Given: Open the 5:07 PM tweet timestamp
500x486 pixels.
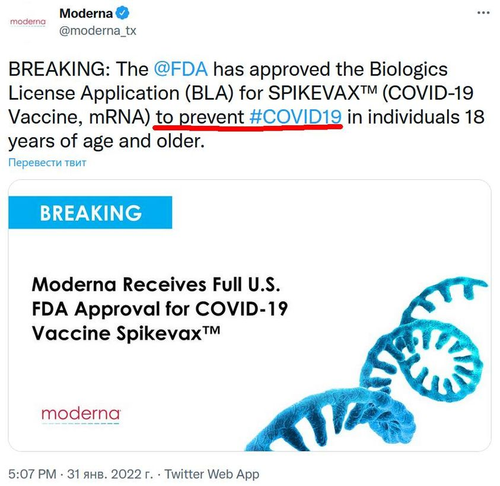Looking at the screenshot, I should point(32,474).
